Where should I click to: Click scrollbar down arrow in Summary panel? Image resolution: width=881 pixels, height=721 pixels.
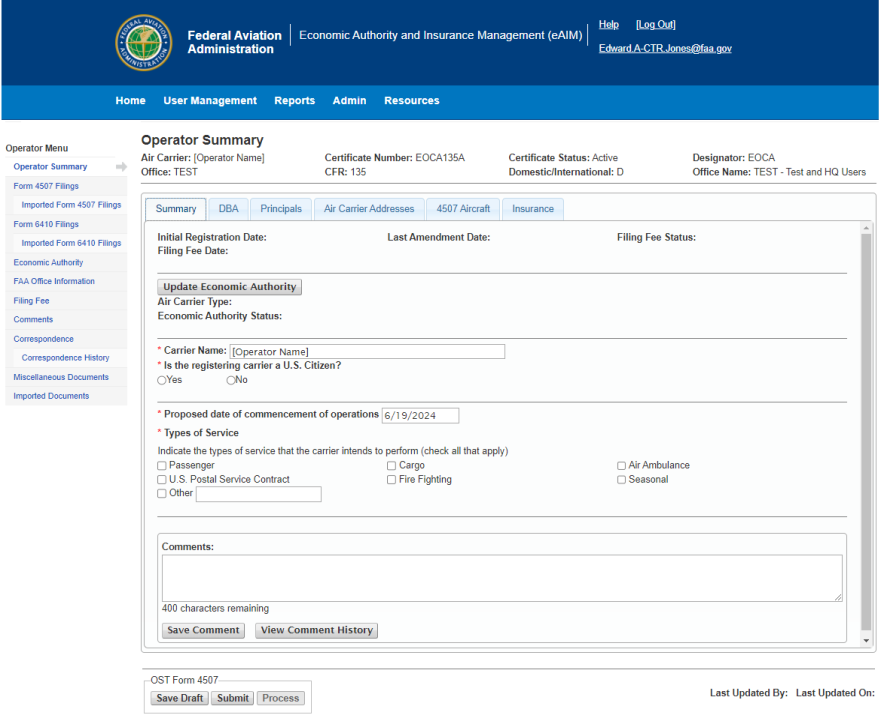pos(866,641)
